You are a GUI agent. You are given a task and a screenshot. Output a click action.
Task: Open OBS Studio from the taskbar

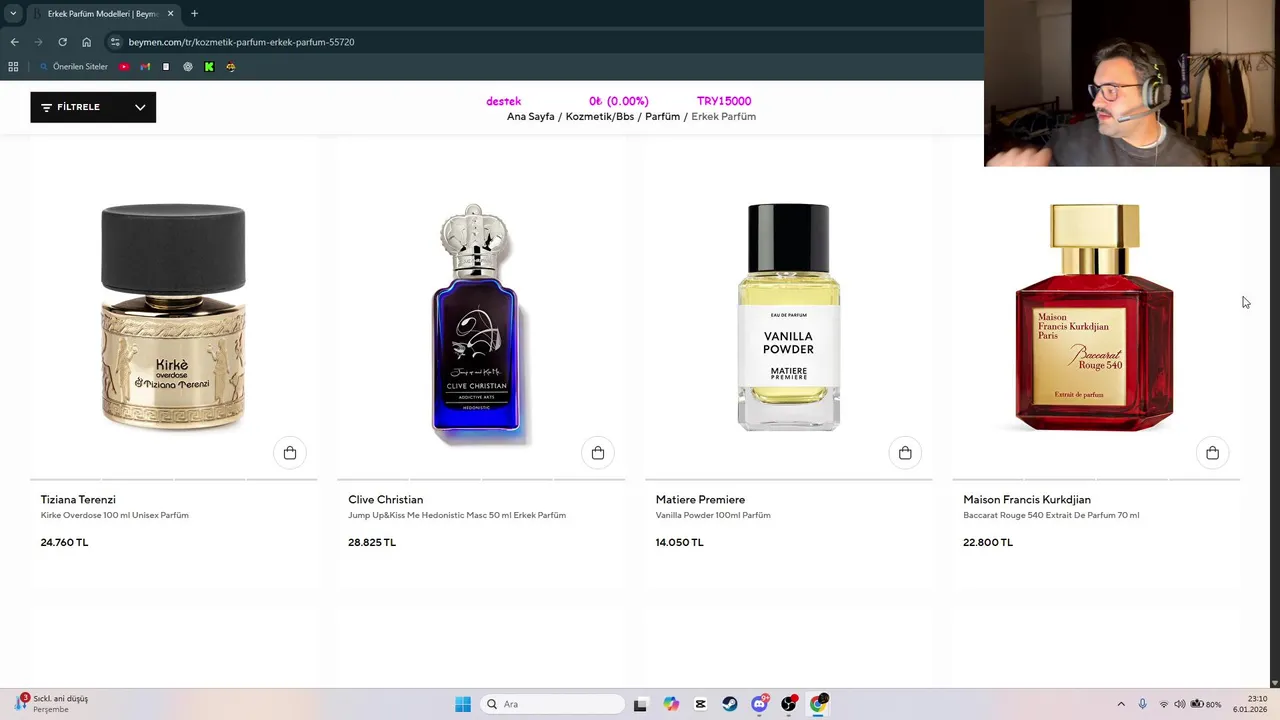789,704
